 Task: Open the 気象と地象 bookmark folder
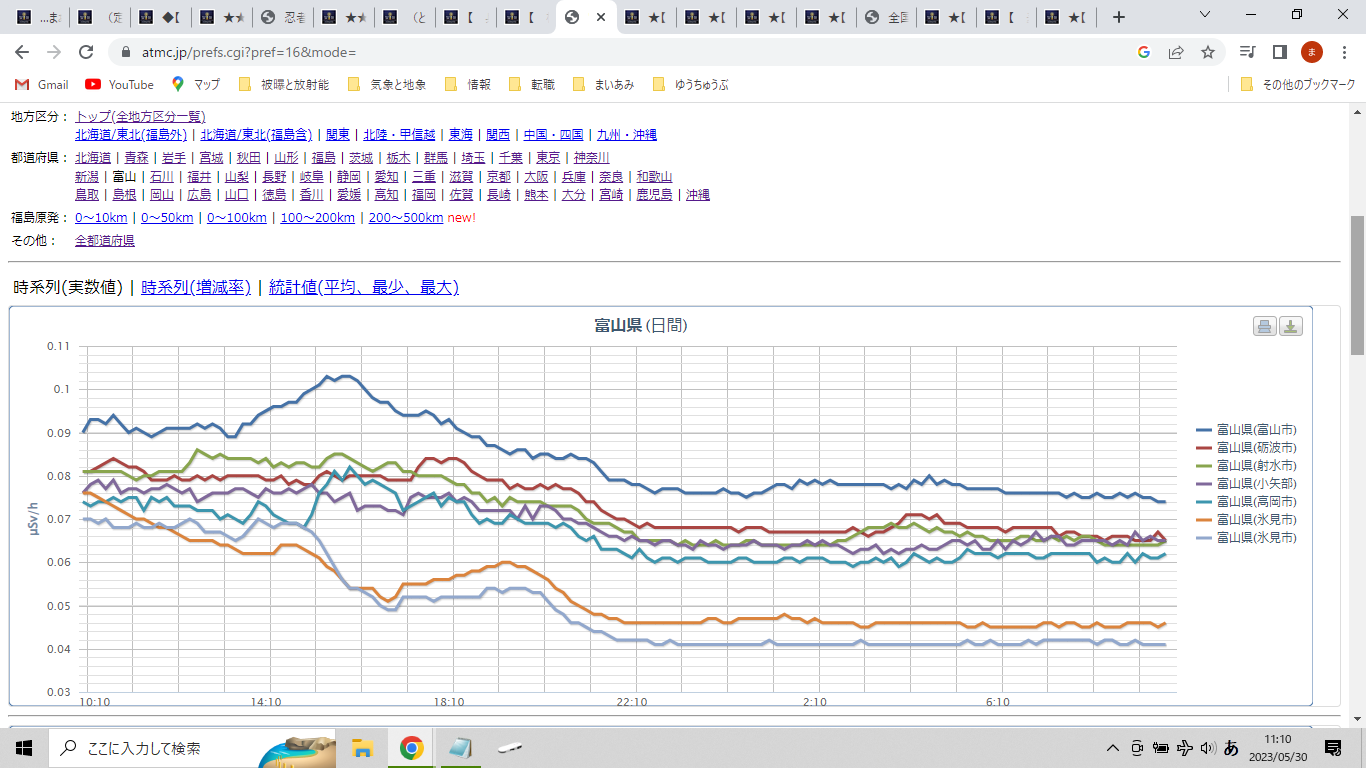[x=387, y=85]
